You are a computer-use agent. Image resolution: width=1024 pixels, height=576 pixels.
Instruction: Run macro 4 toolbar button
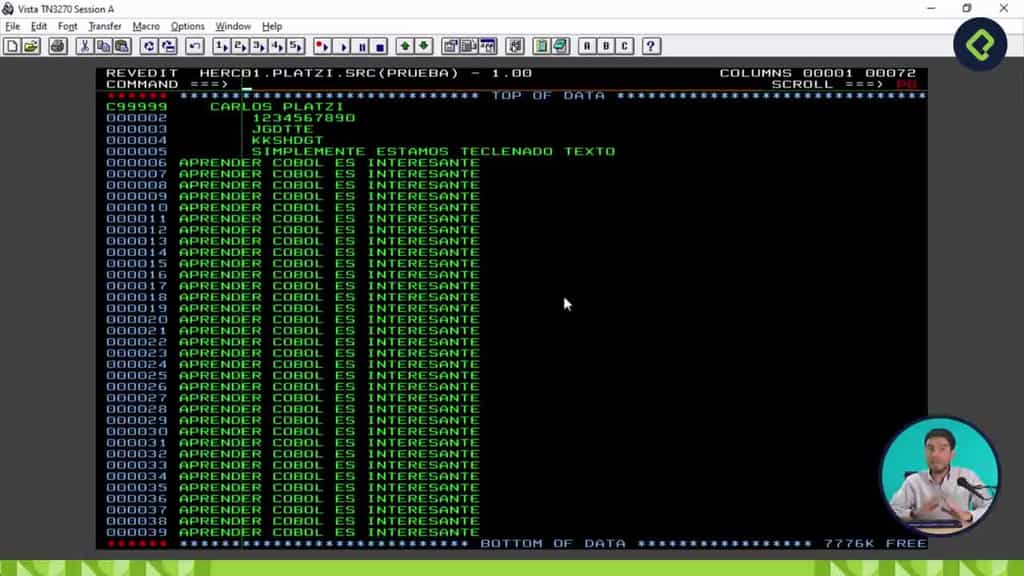[278, 46]
